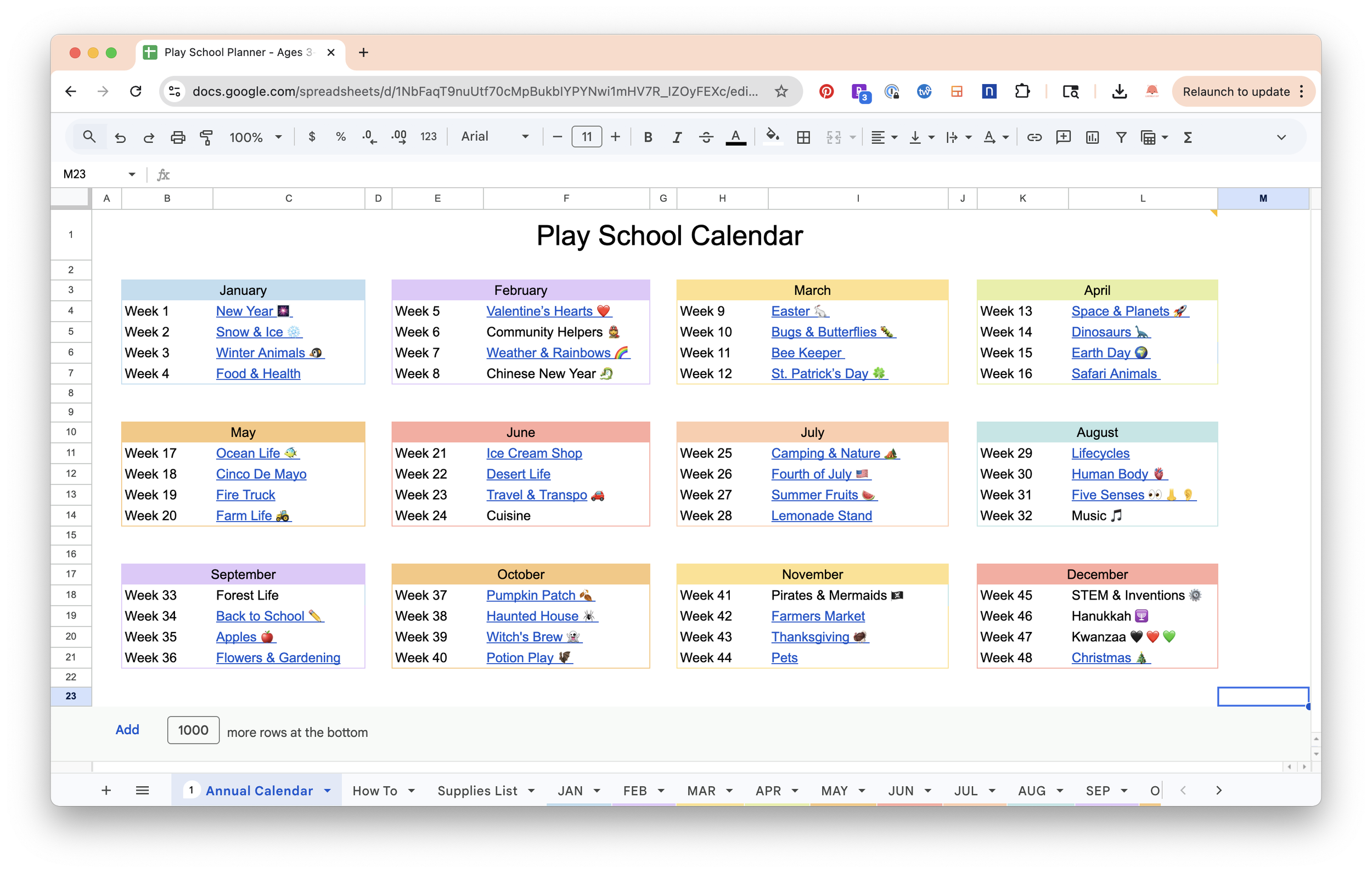Viewport: 1372px width, 873px height.
Task: Toggle italic text style
Action: click(677, 137)
